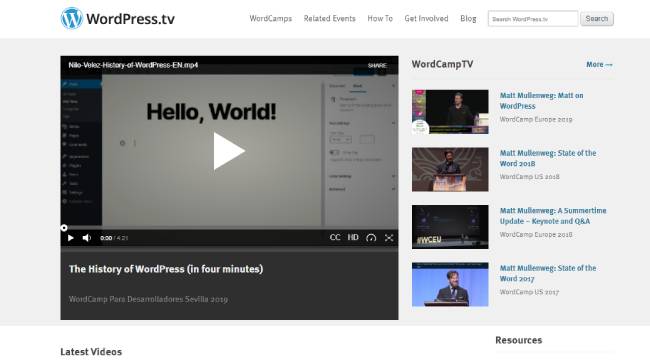Play the video with the large center play button
The width and height of the screenshot is (650, 360).
229,151
